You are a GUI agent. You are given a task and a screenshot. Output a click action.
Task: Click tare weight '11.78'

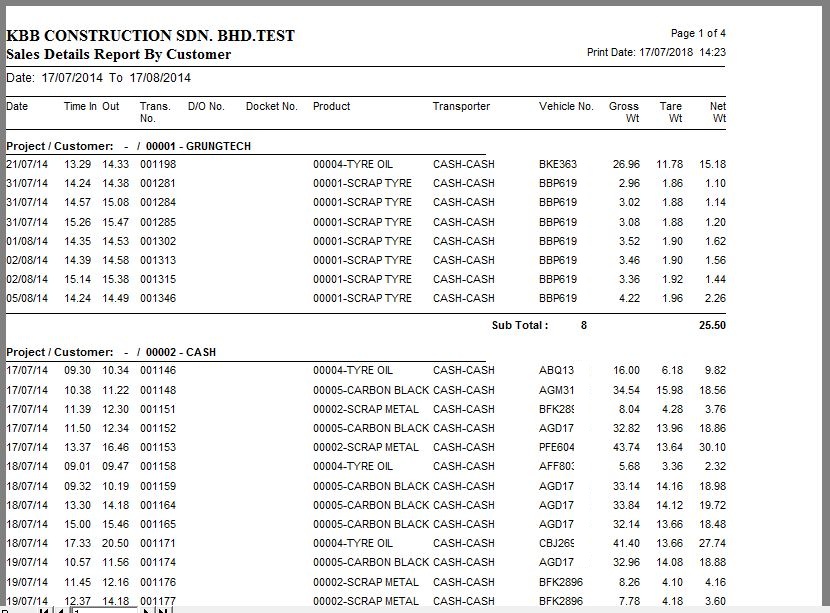click(x=670, y=165)
